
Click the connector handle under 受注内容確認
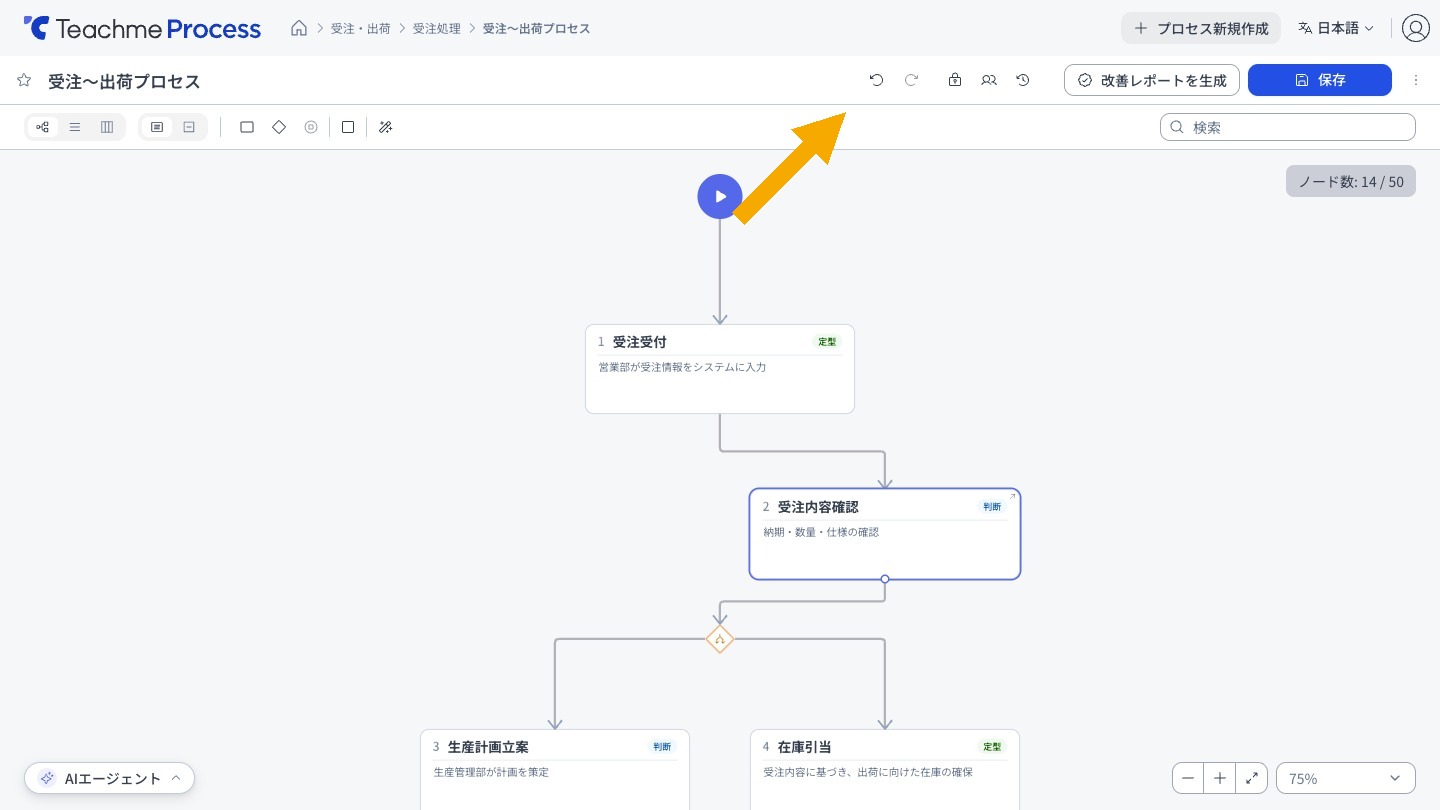coord(885,579)
